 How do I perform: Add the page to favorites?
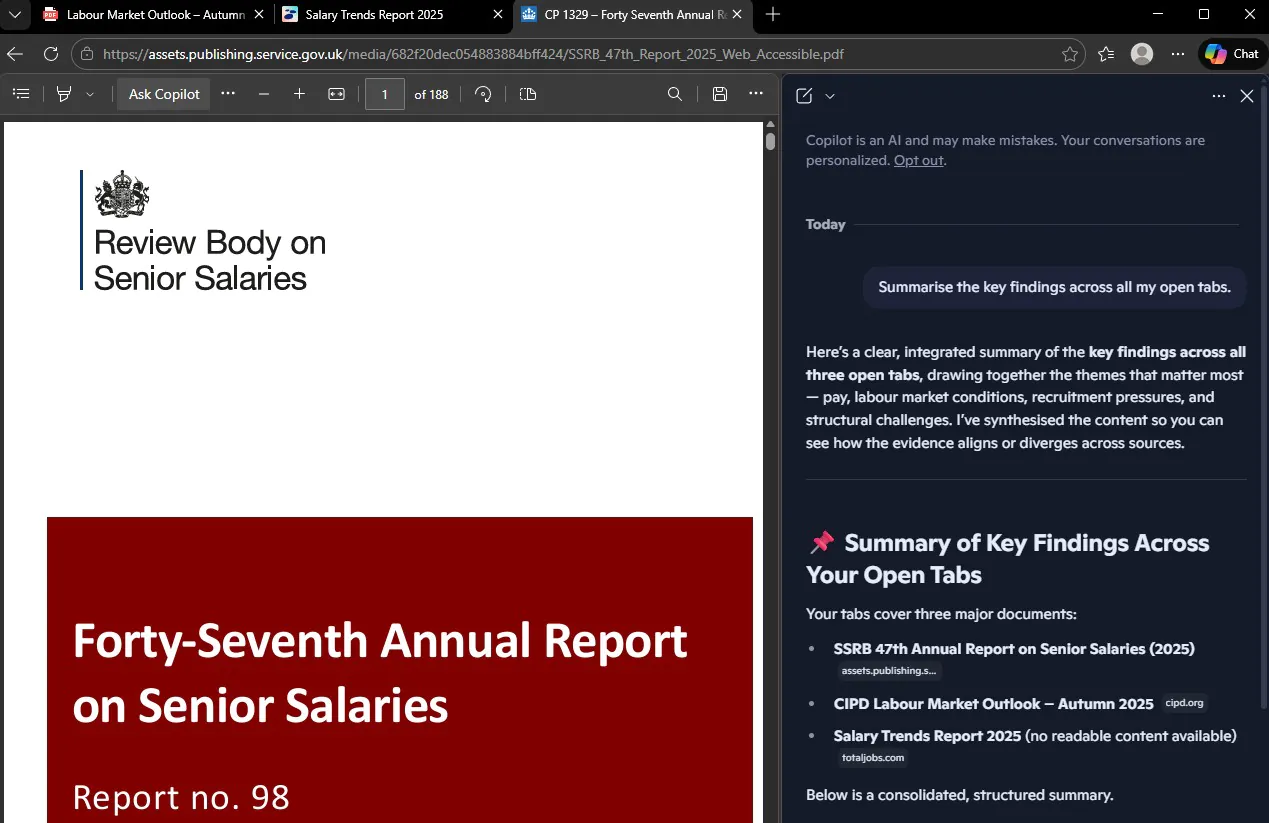1070,54
